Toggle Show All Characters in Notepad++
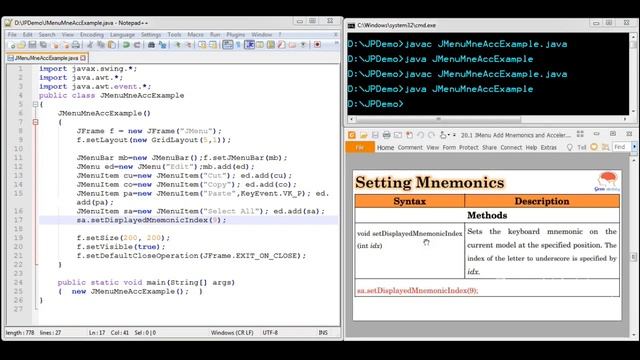640x360 pixels. coord(238,45)
